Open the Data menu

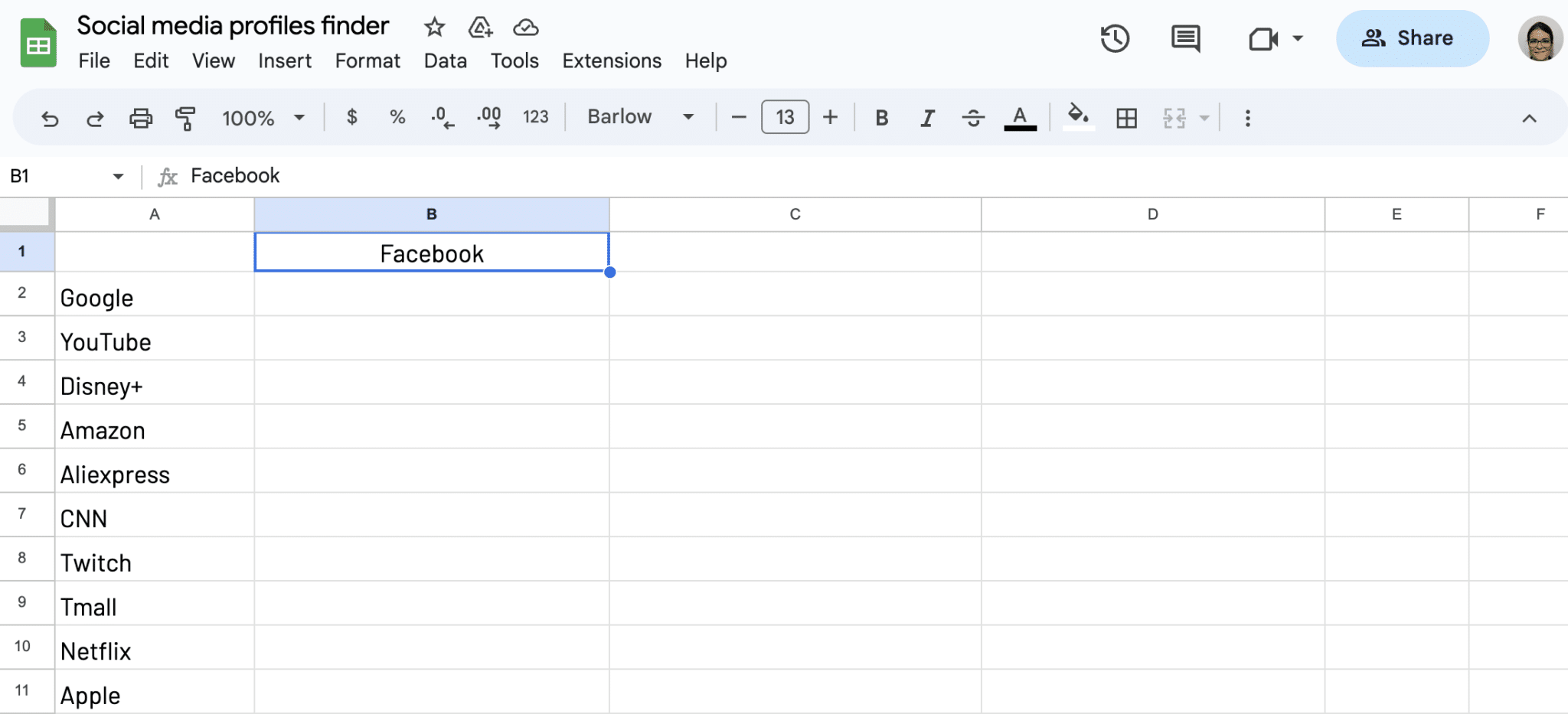(x=445, y=61)
